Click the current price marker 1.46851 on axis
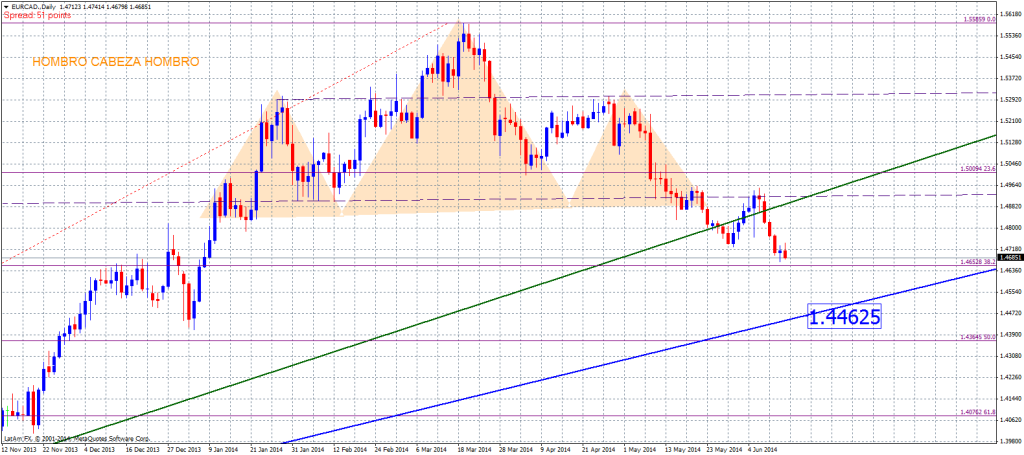Image resolution: width=1024 pixels, height=455 pixels. click(x=1008, y=256)
